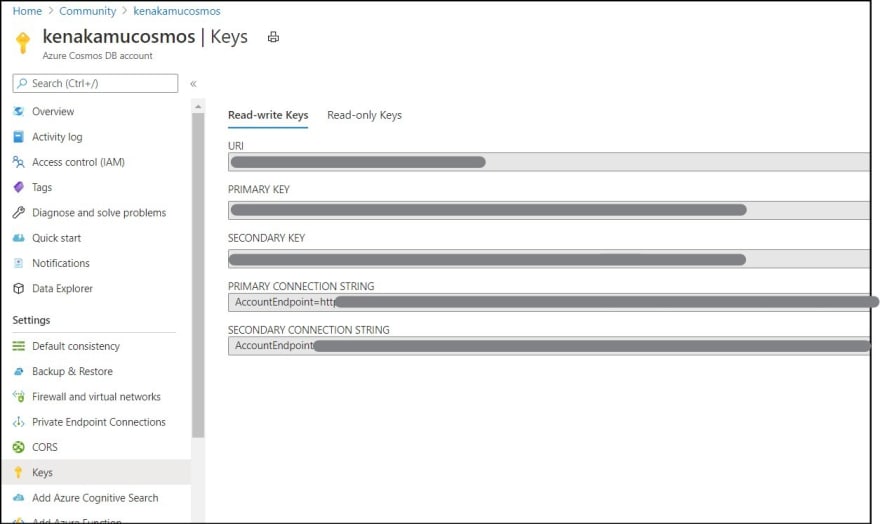Switch to the Read-only Keys tab
Screen dimensions: 880x524
(x=364, y=115)
